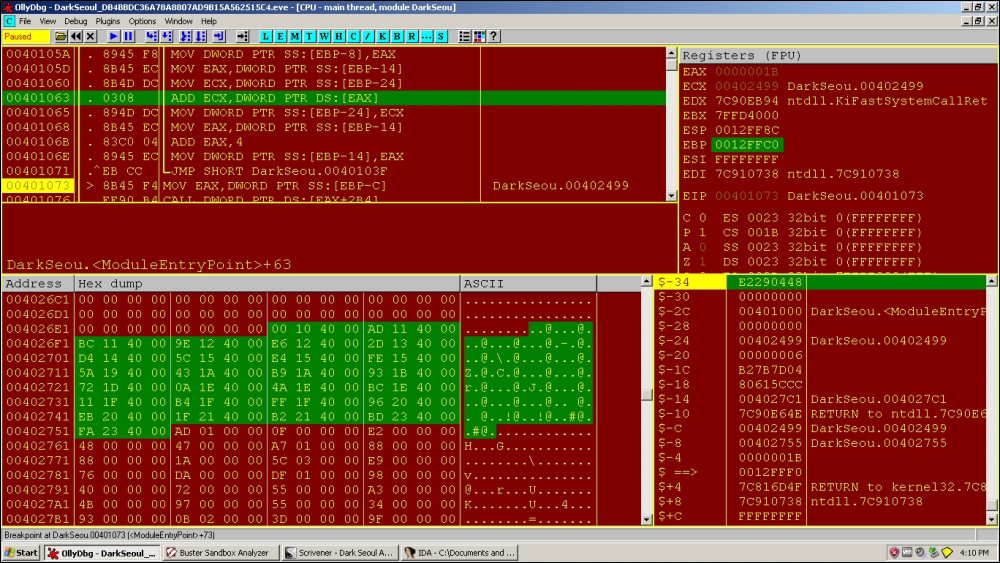Viewport: 1000px width, 563px height.
Task: Open the Plugins menu
Action: pos(108,21)
